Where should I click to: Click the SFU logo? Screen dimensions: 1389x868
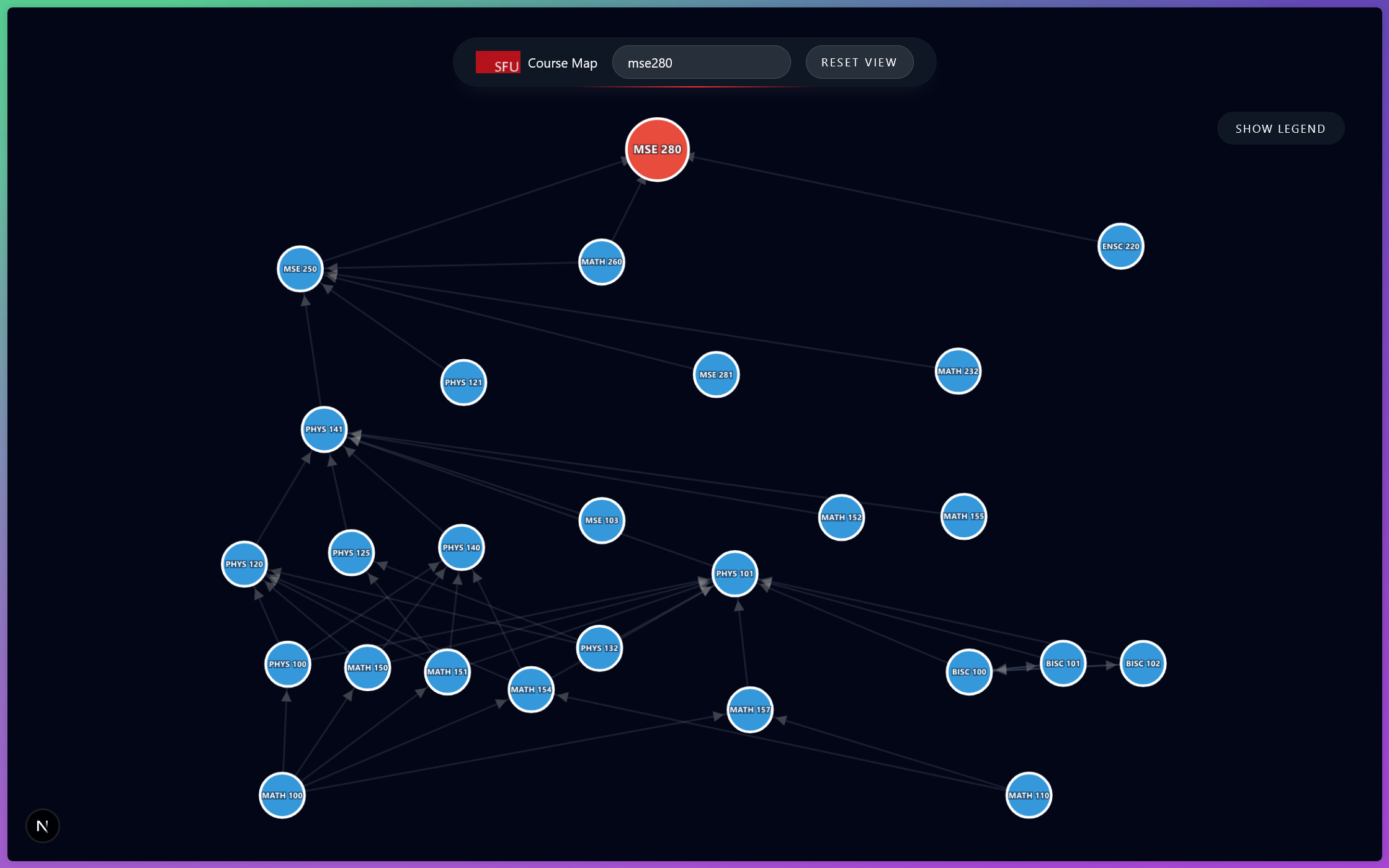tap(498, 62)
